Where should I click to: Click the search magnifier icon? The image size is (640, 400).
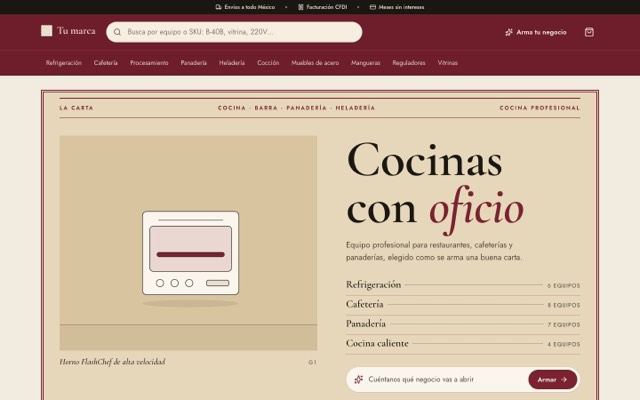point(117,32)
